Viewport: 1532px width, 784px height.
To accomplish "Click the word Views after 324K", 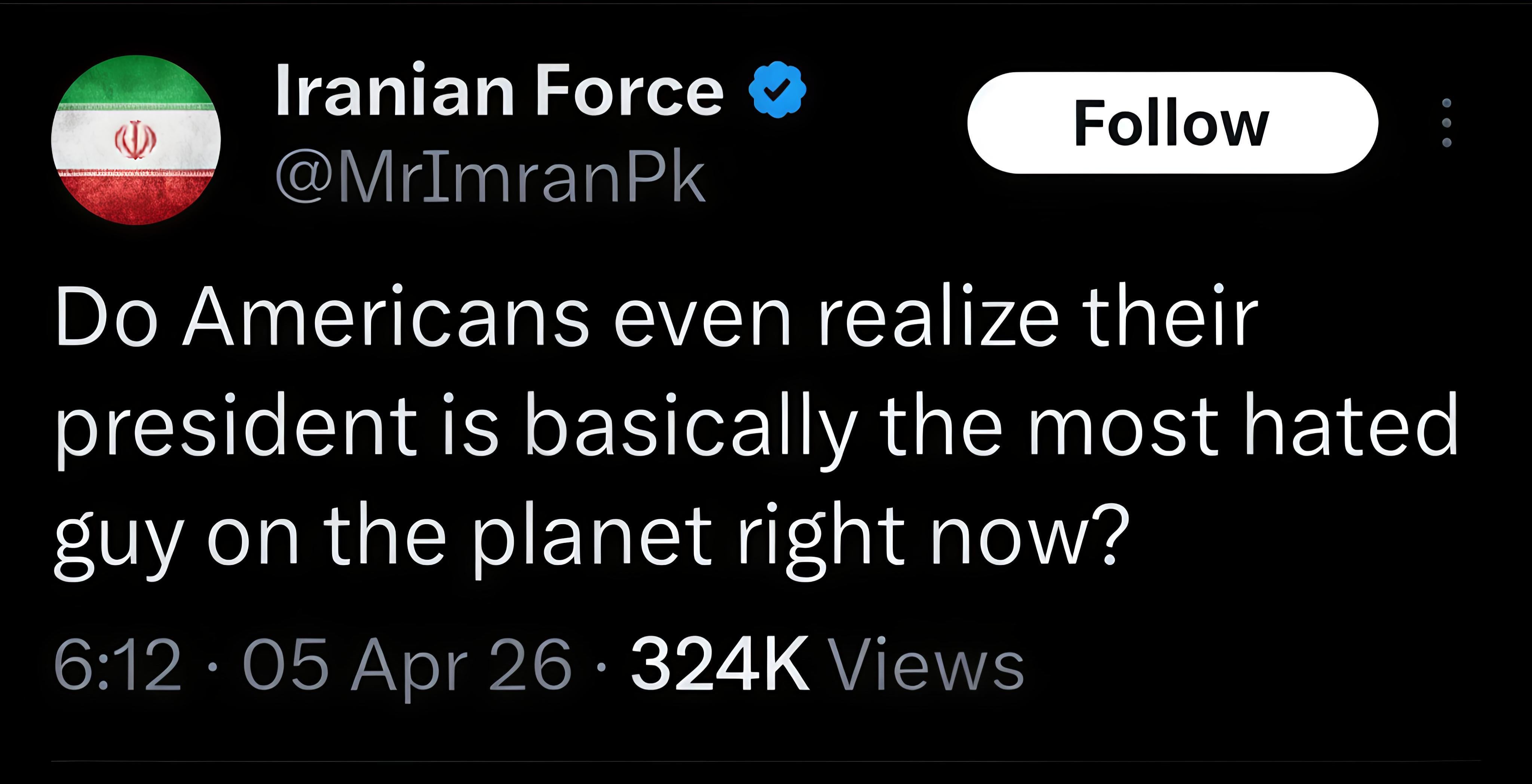I will pyautogui.click(x=926, y=664).
